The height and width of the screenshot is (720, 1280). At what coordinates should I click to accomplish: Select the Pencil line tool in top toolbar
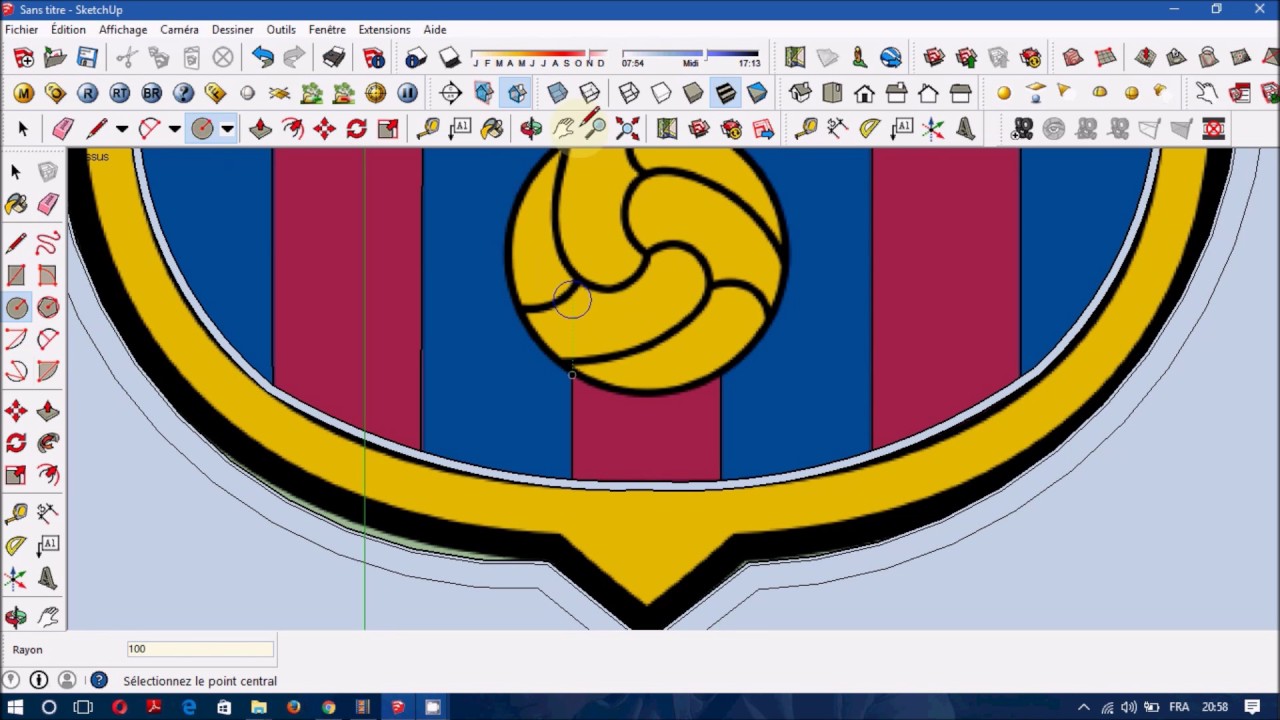(97, 128)
